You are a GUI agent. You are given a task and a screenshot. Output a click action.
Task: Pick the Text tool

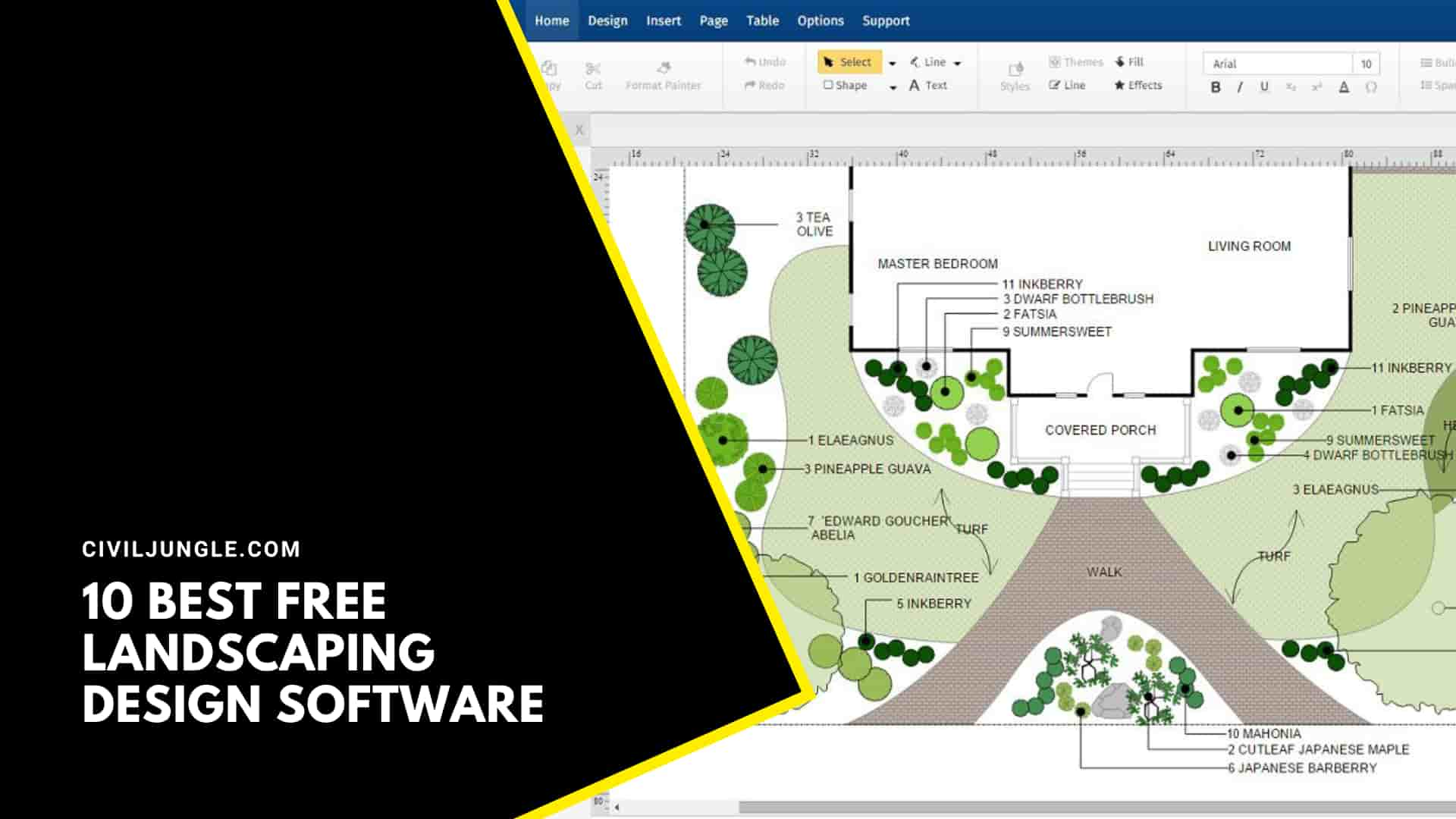(x=928, y=85)
